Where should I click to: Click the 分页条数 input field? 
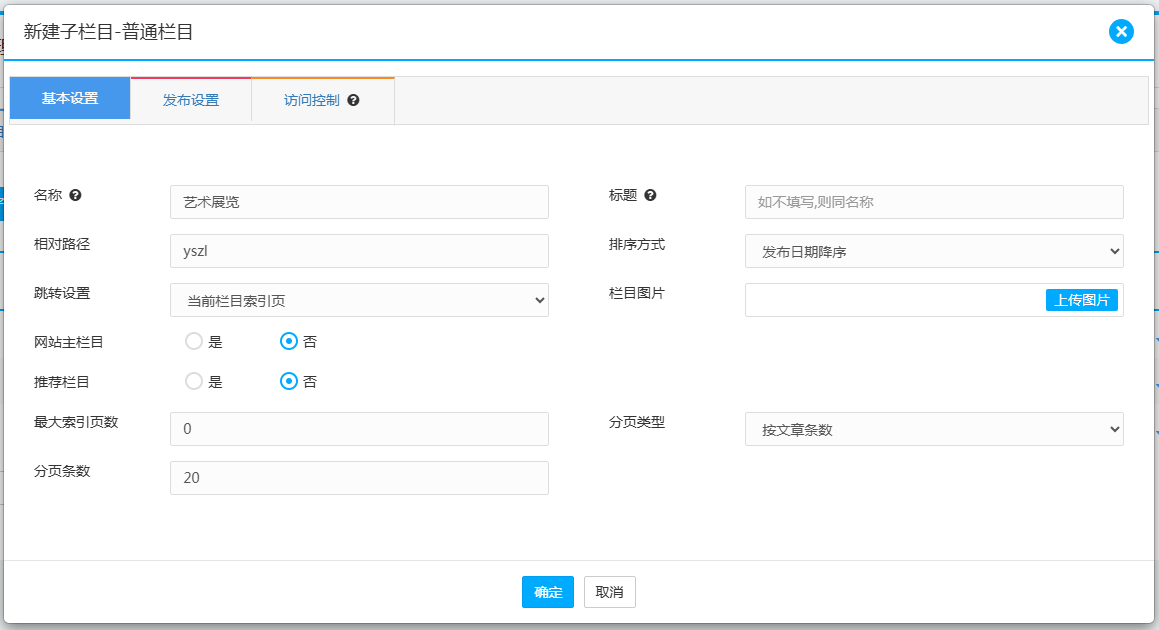[x=359, y=478]
